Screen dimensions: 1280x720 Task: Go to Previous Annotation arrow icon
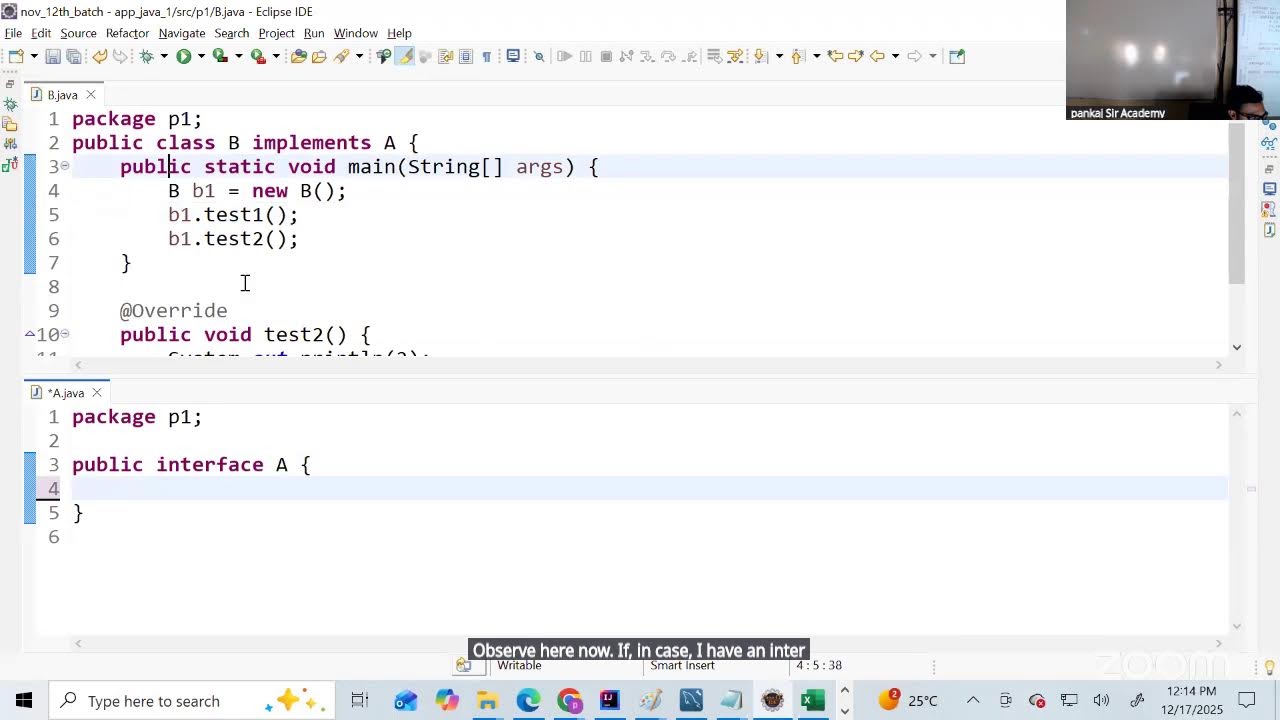point(798,56)
